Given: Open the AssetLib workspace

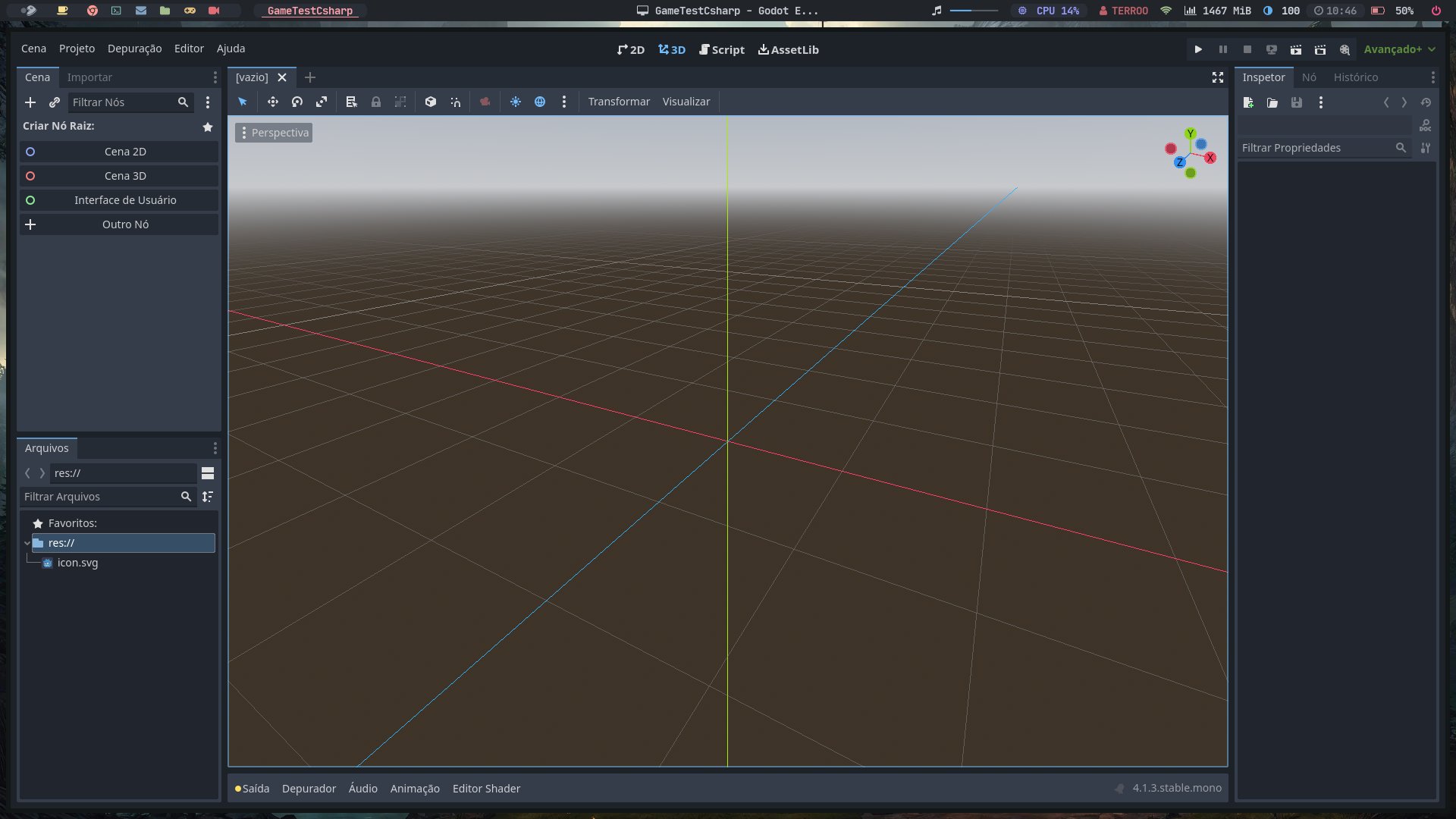Looking at the screenshot, I should [x=789, y=49].
